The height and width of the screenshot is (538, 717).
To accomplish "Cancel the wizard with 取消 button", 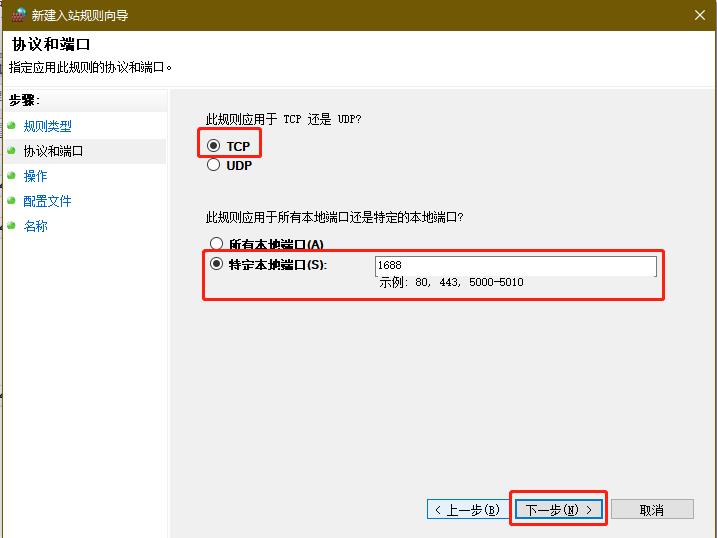I will (651, 510).
